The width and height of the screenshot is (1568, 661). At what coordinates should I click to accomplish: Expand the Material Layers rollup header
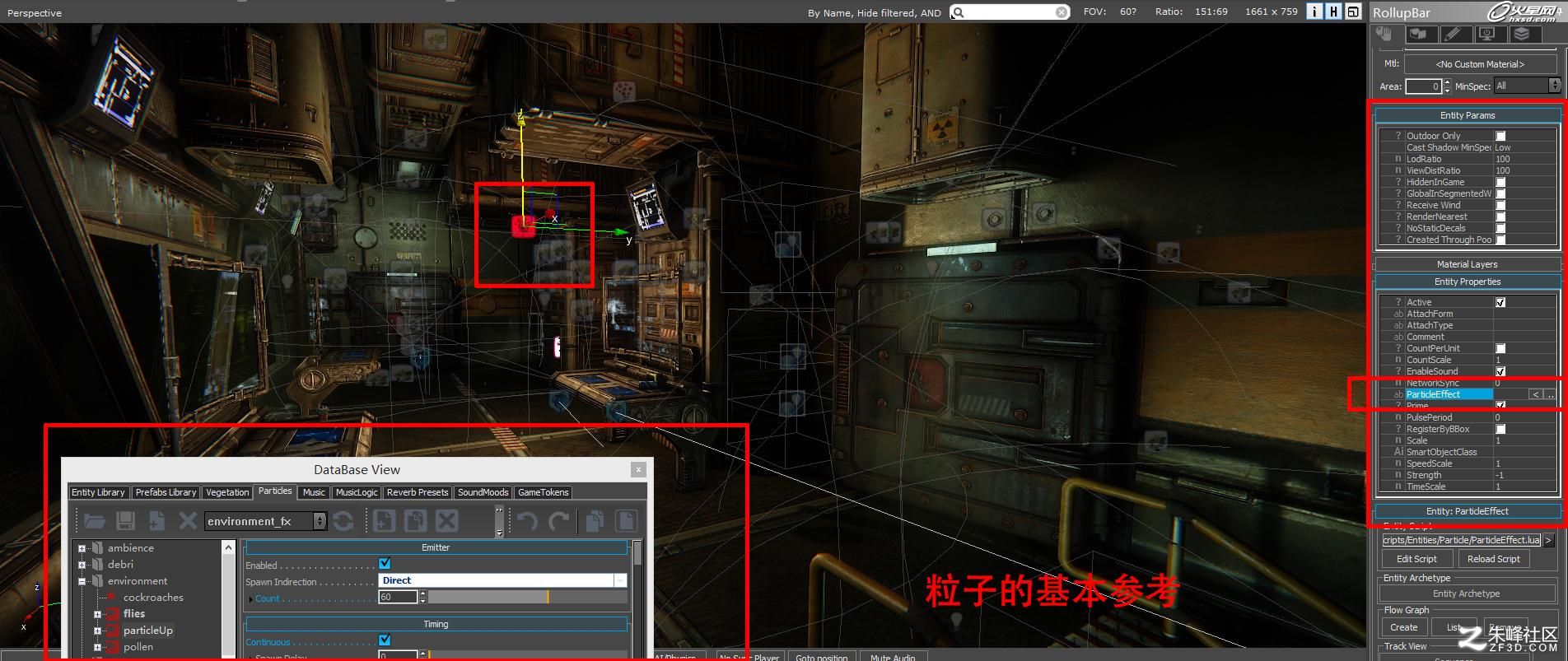[x=1468, y=264]
